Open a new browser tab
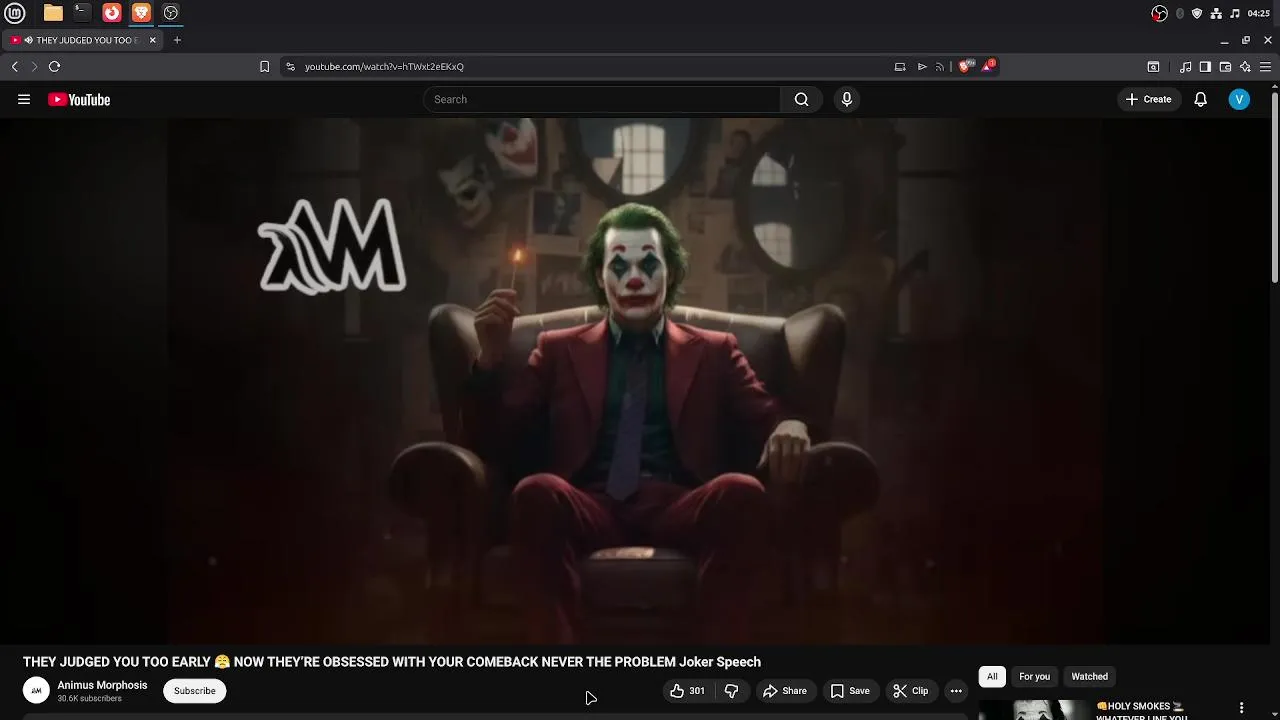 [x=177, y=40]
